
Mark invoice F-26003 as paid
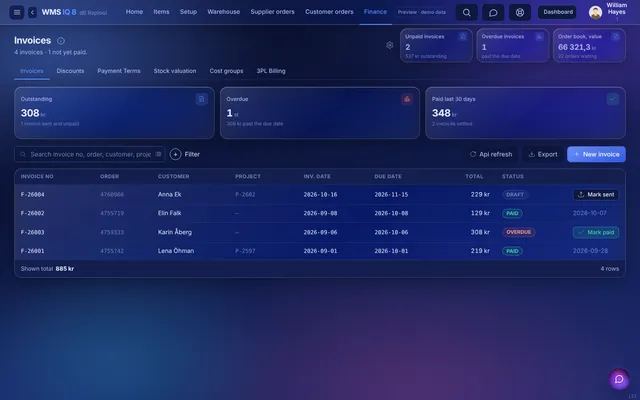596,232
